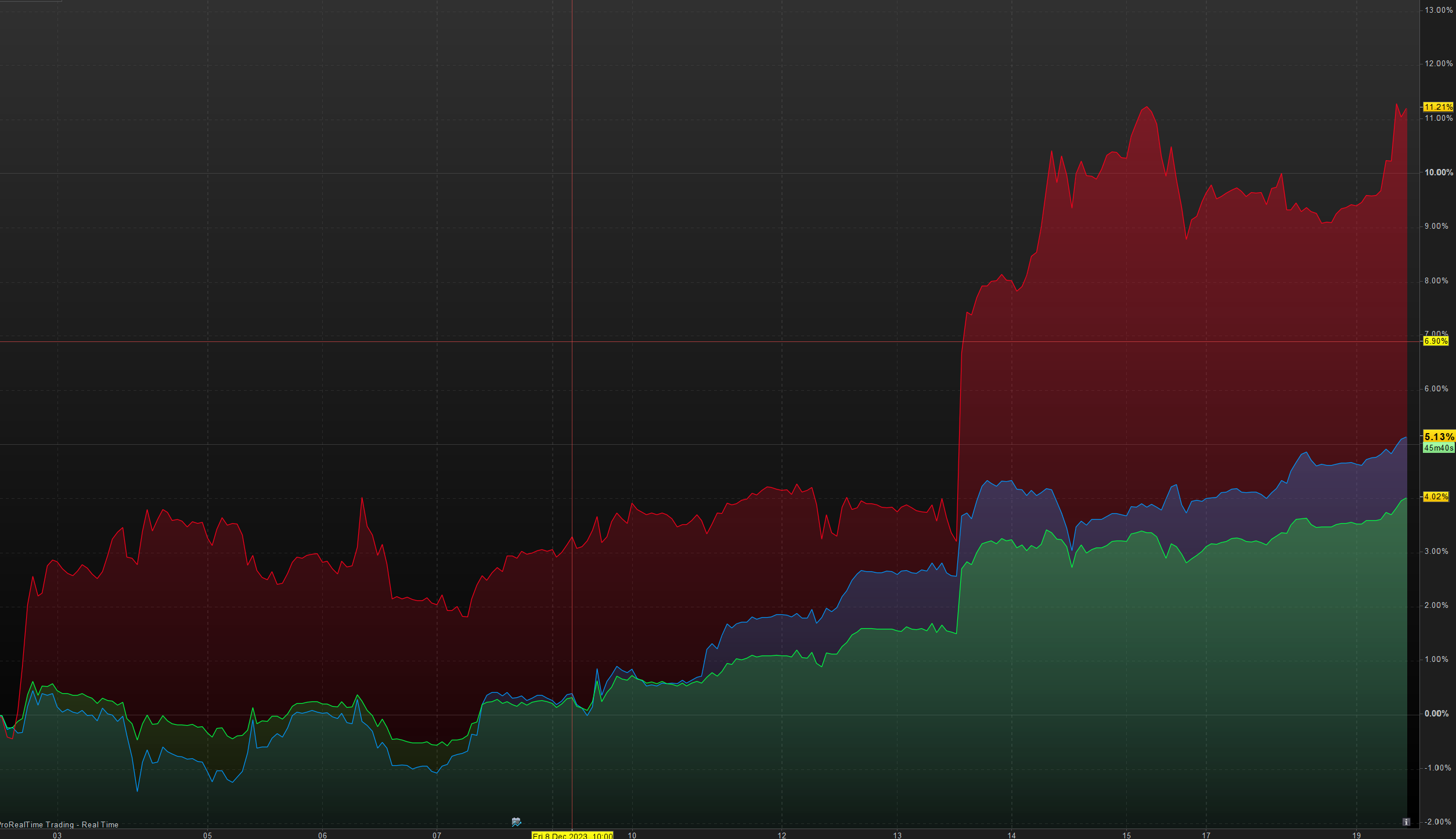
Task: Click the 11.21% red price label
Action: (1438, 107)
